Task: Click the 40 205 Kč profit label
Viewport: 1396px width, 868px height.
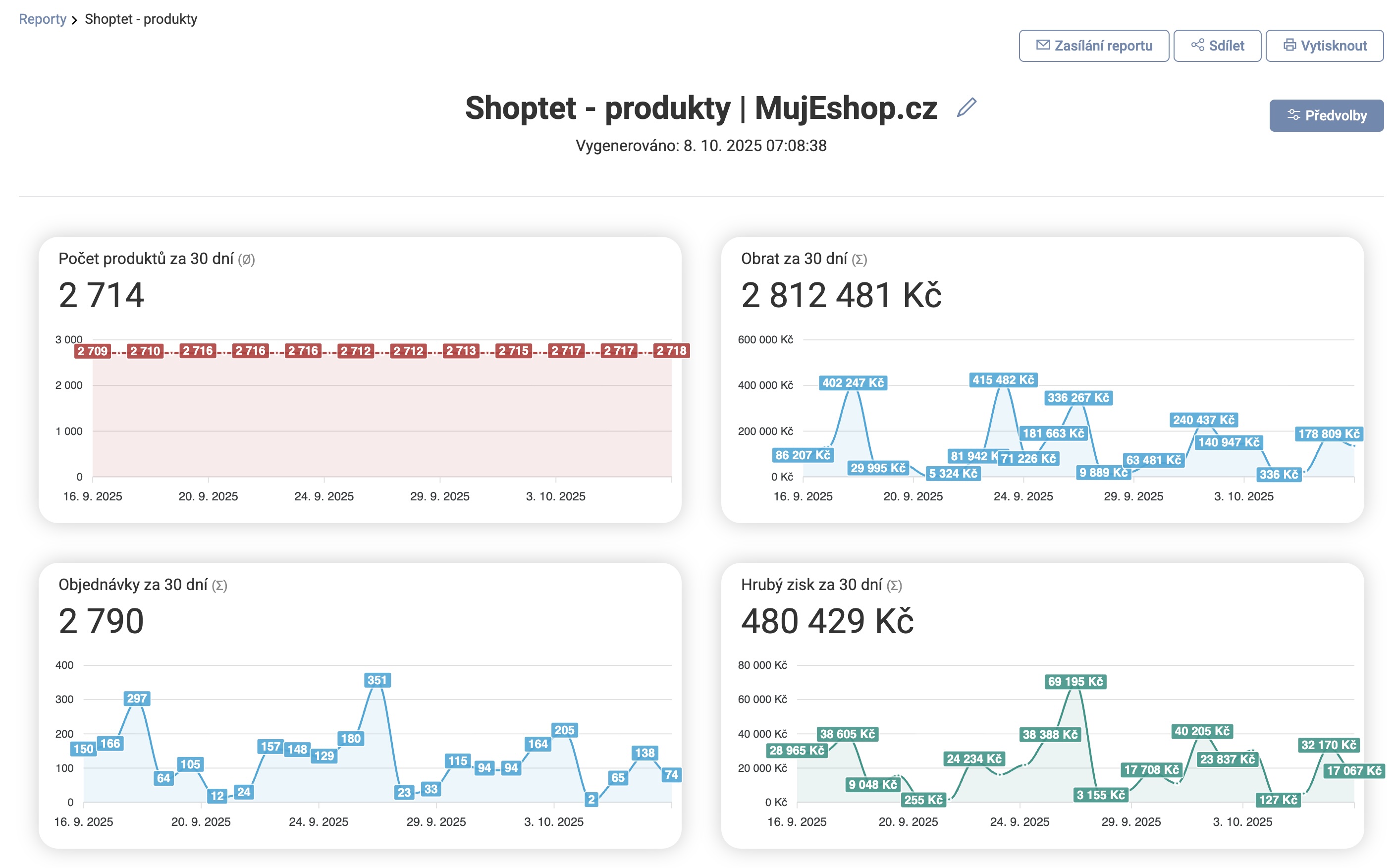Action: pos(1202,731)
